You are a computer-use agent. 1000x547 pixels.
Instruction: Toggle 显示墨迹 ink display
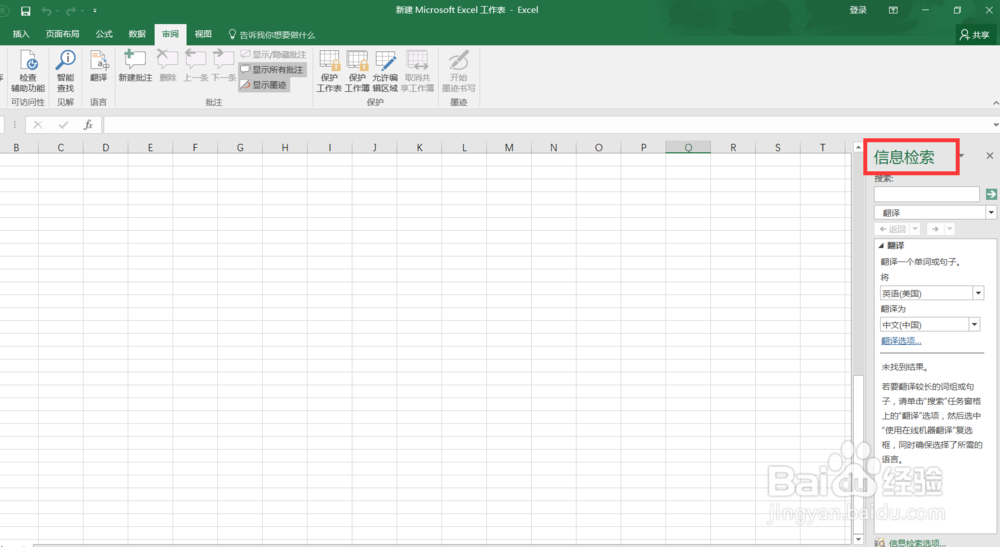(x=265, y=85)
